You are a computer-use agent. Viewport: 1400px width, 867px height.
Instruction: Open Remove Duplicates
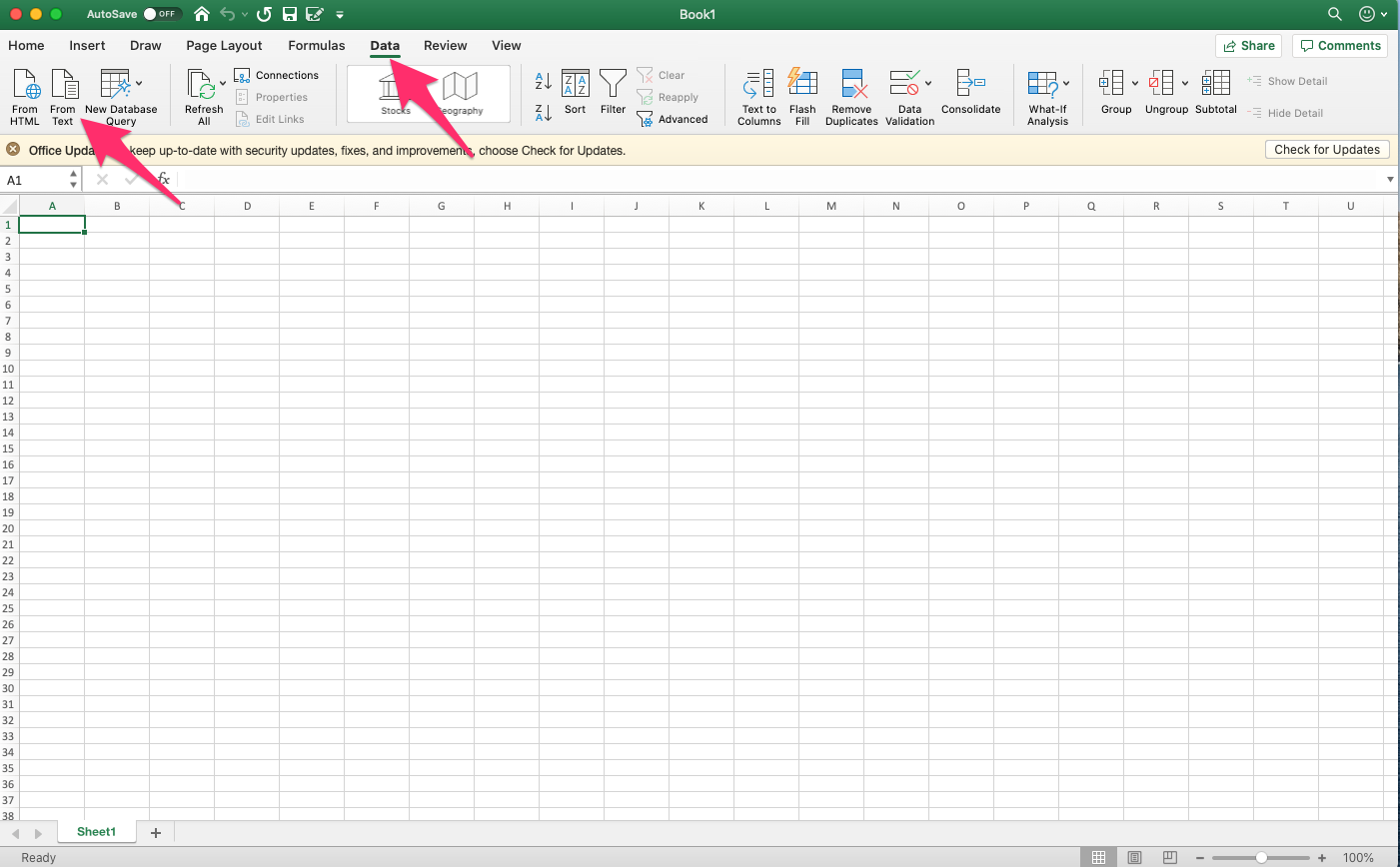pos(851,95)
